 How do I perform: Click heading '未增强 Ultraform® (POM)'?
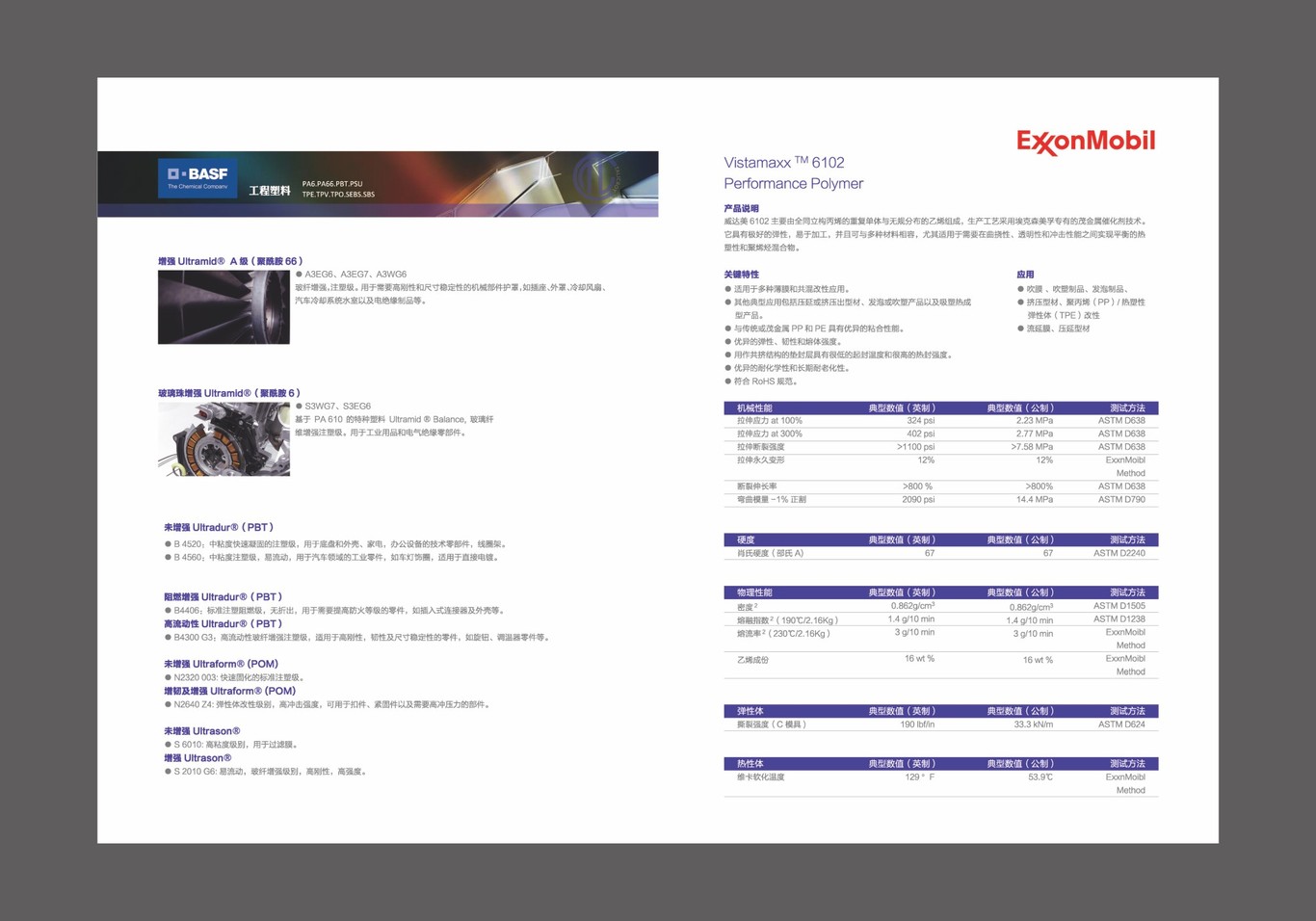[221, 665]
